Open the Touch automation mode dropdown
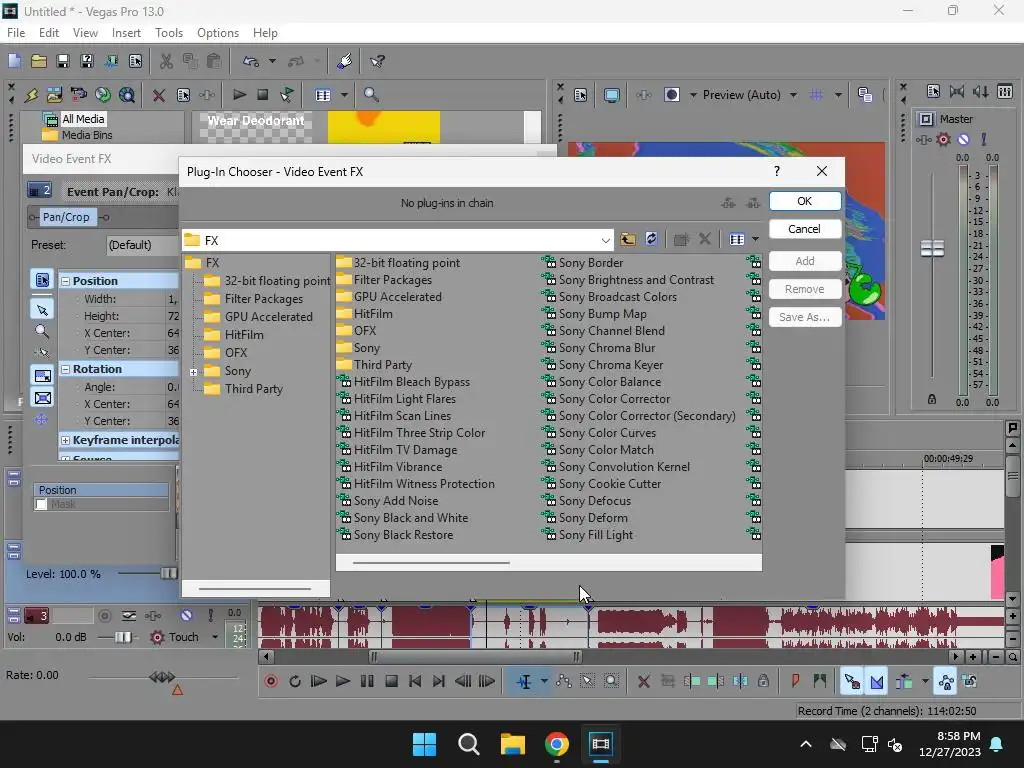 point(215,637)
